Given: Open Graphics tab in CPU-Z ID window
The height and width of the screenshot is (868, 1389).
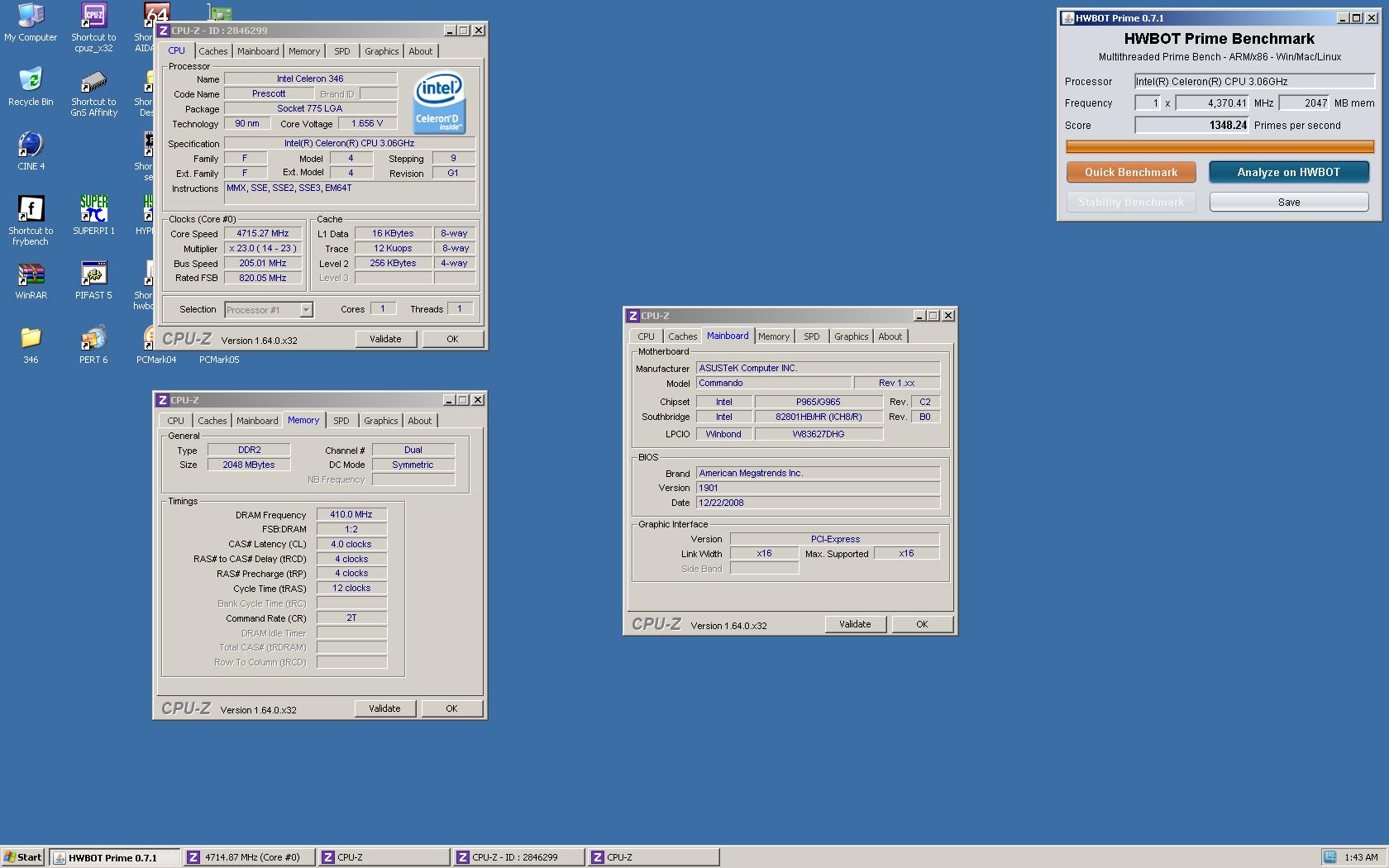Looking at the screenshot, I should click(382, 51).
